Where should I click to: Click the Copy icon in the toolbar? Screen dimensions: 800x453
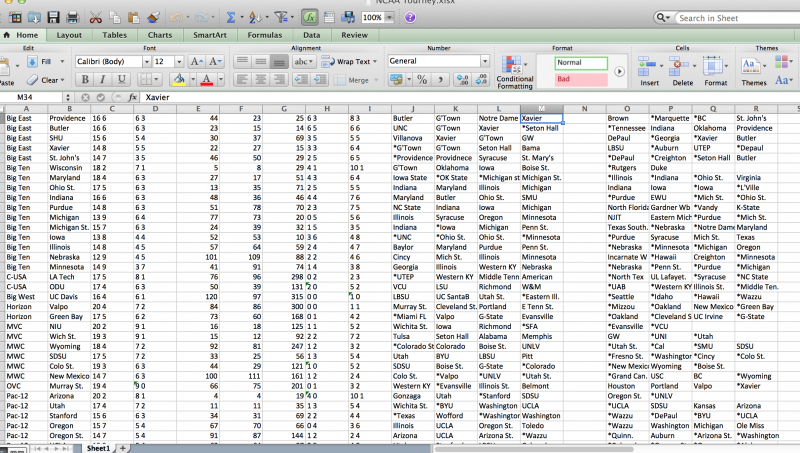(115, 17)
